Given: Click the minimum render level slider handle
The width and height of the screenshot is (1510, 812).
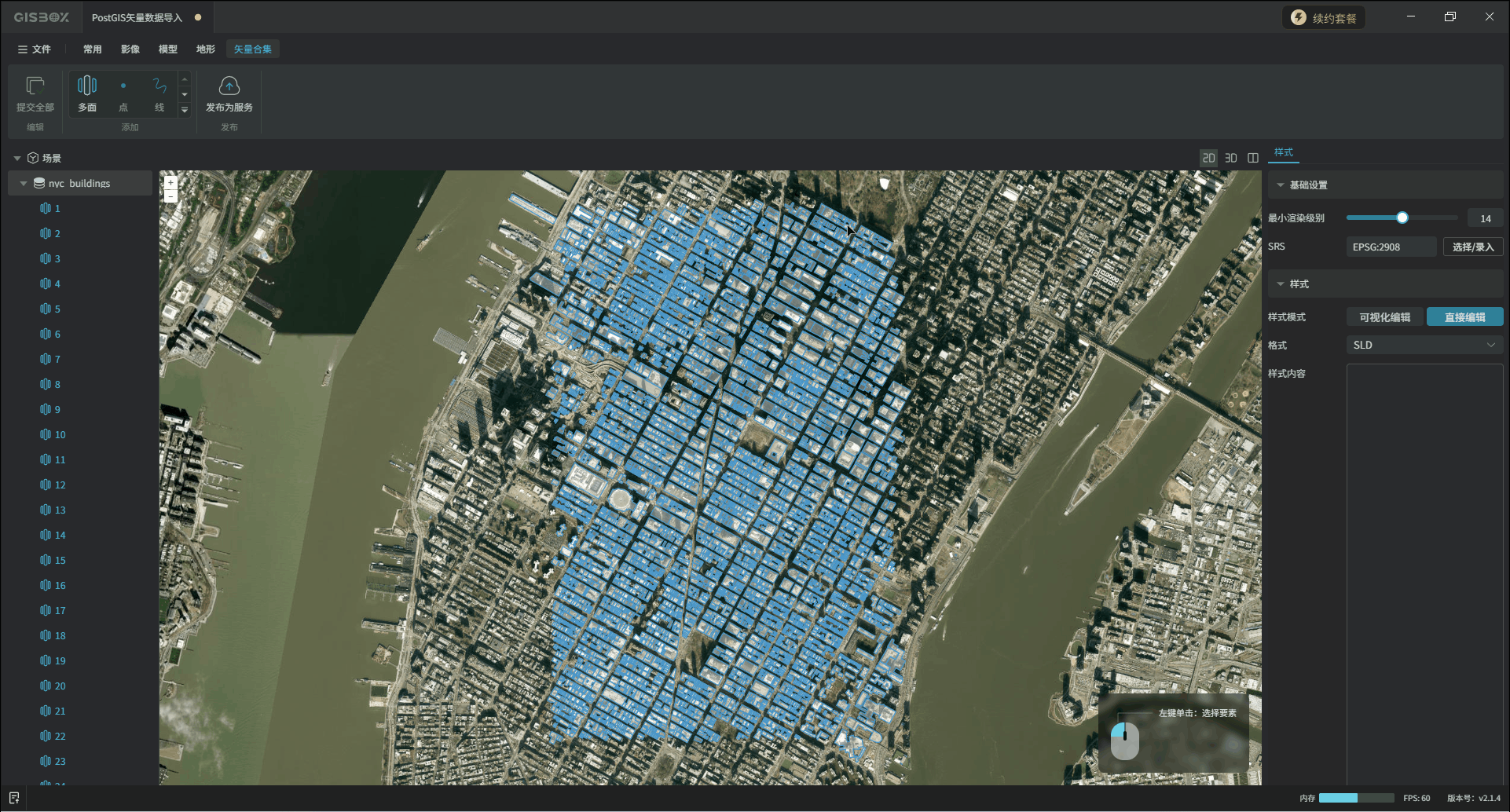Looking at the screenshot, I should pyautogui.click(x=1402, y=218).
